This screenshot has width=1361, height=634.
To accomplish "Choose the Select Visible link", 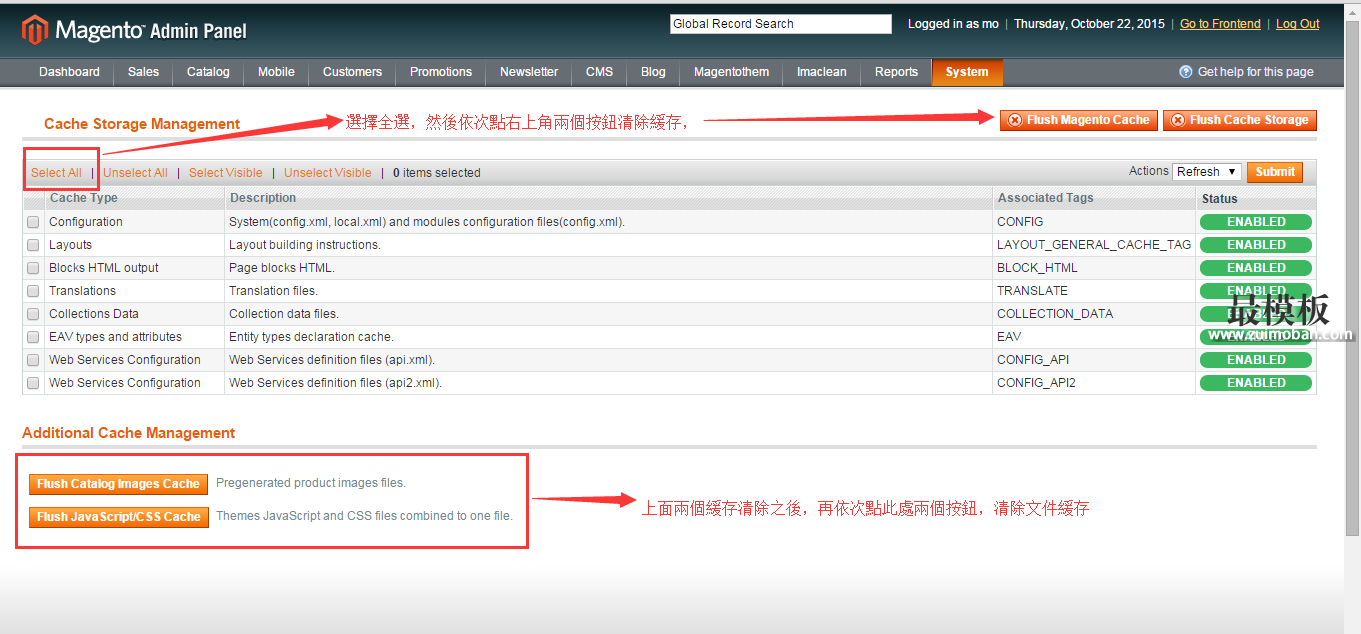I will point(226,173).
